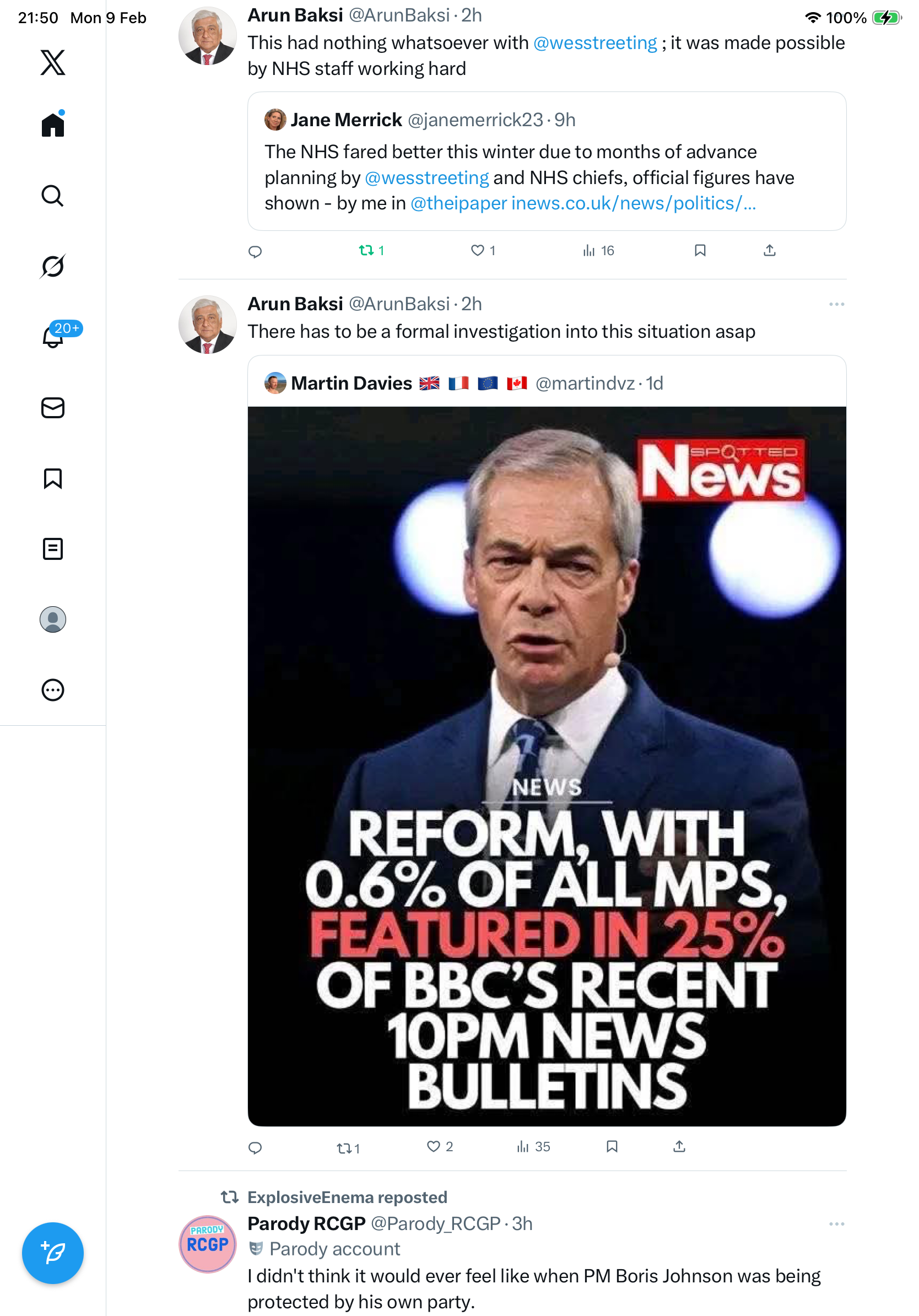Open the Home feed in sidebar
919x1316 pixels.
(53, 125)
